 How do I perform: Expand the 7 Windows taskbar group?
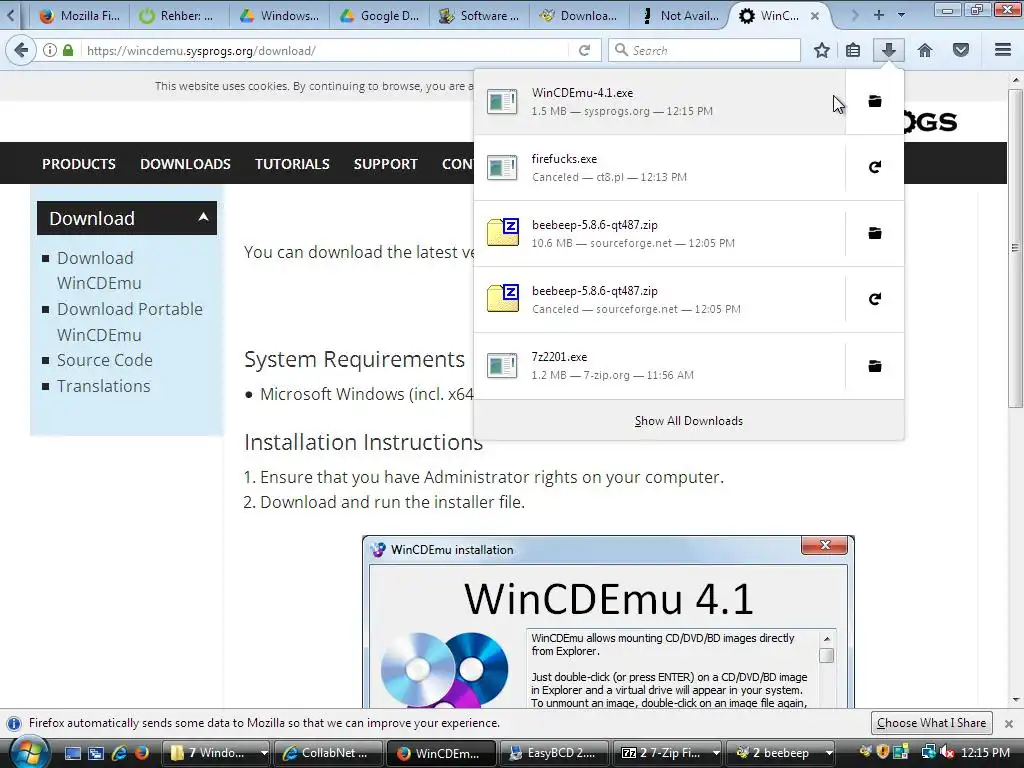click(264, 753)
